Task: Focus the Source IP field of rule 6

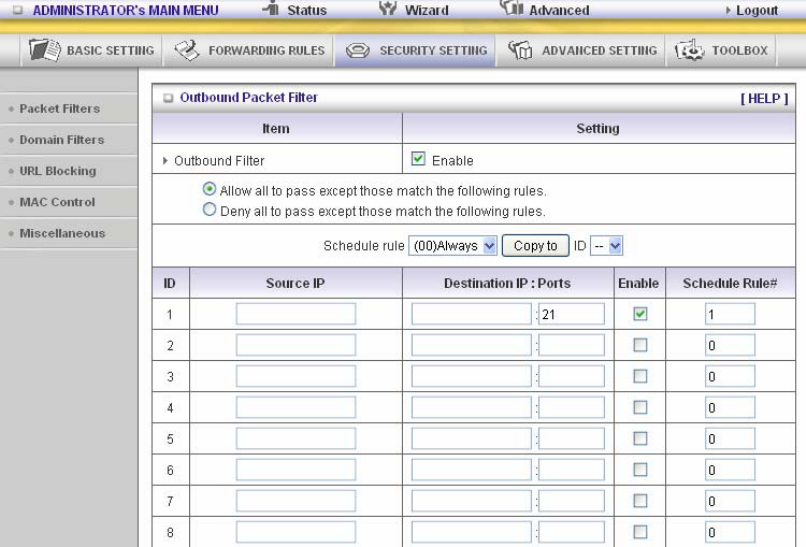Action: tap(296, 470)
